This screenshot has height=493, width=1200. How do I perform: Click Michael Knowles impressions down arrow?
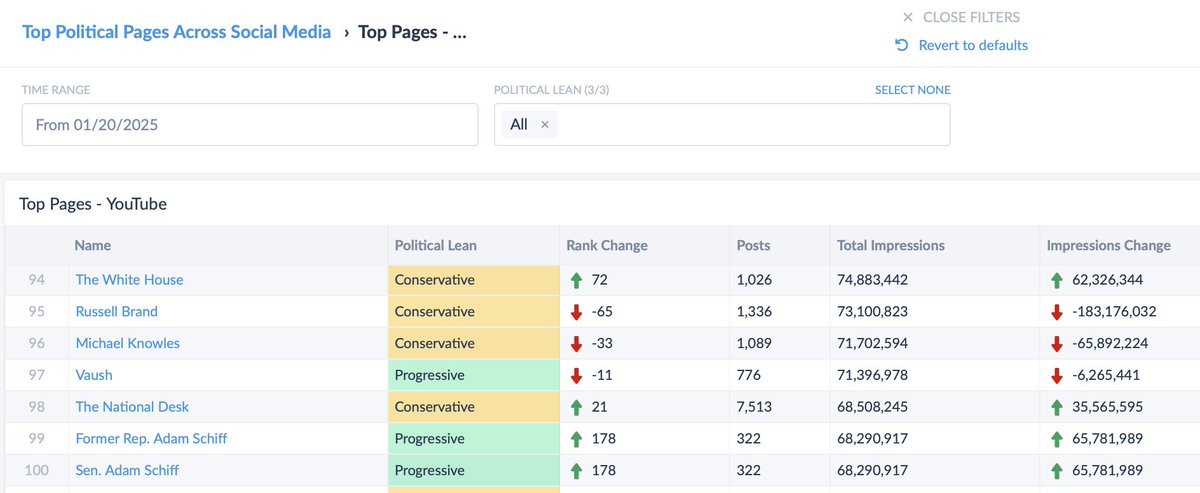coord(1058,344)
